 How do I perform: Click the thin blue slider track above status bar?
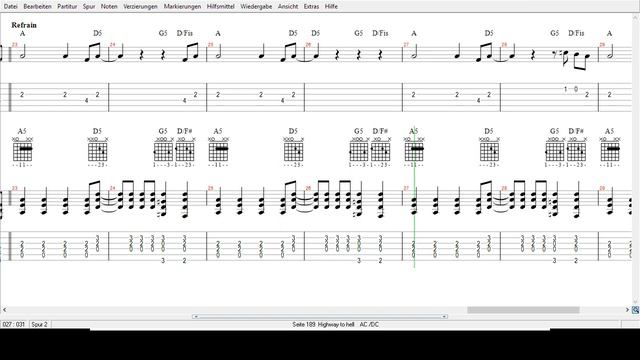pyautogui.click(x=320, y=316)
